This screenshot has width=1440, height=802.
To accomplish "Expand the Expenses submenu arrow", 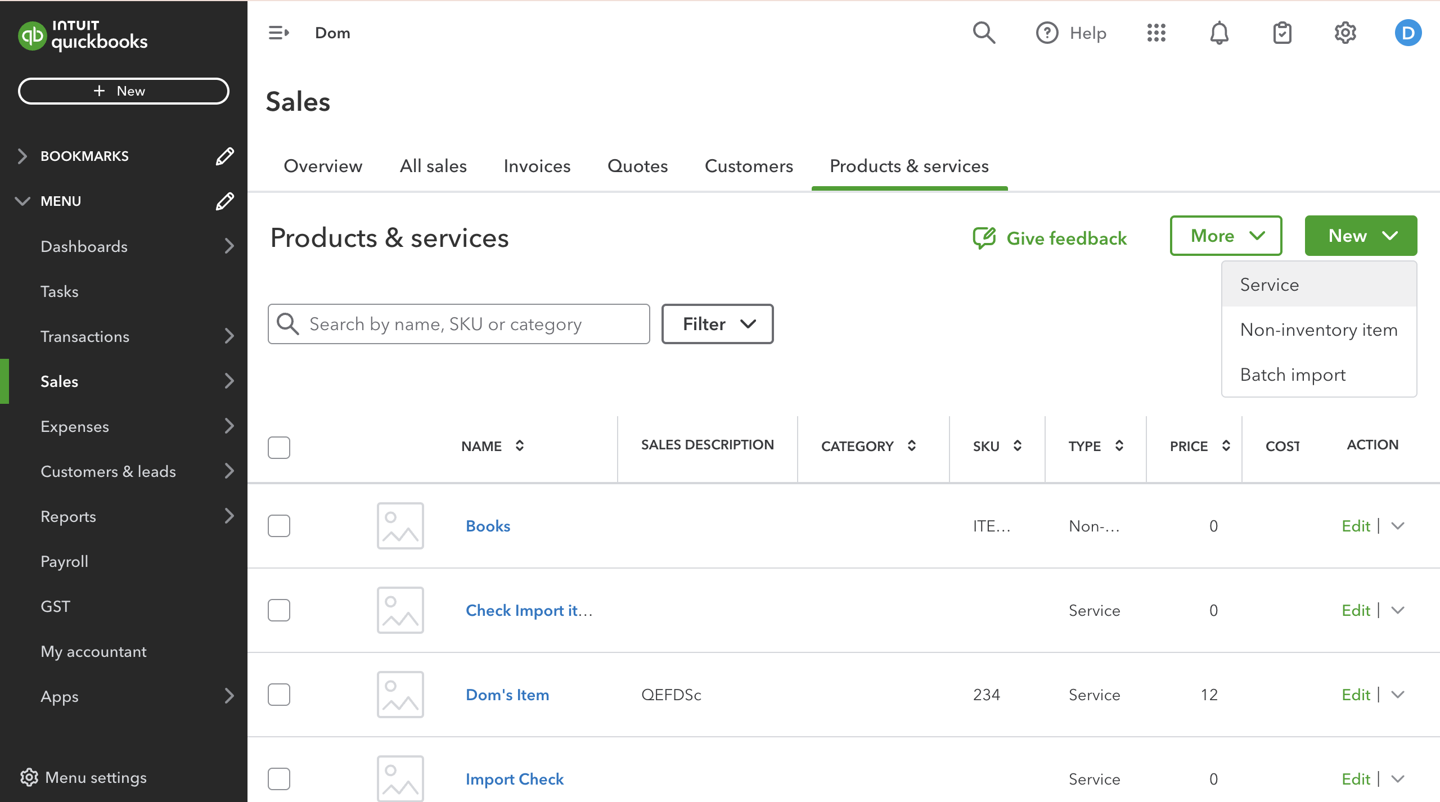I will (229, 426).
